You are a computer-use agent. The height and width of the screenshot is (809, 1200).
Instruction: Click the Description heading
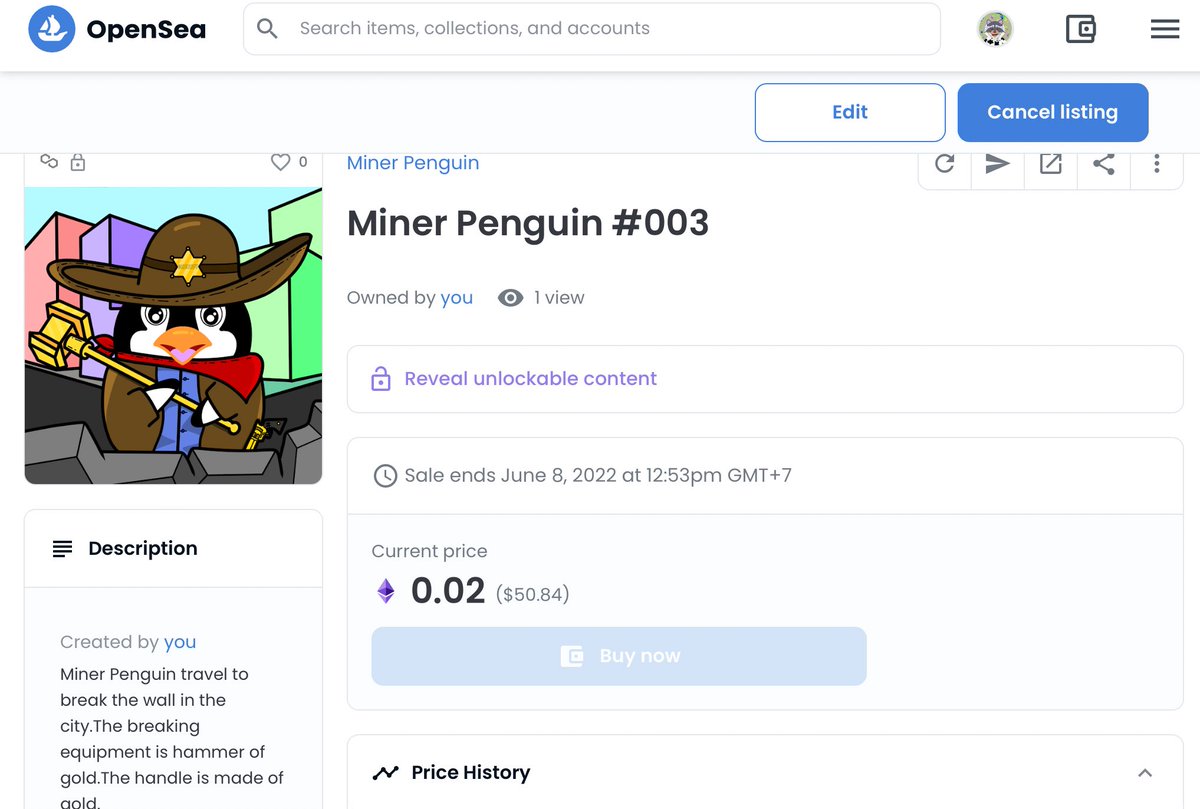click(143, 549)
